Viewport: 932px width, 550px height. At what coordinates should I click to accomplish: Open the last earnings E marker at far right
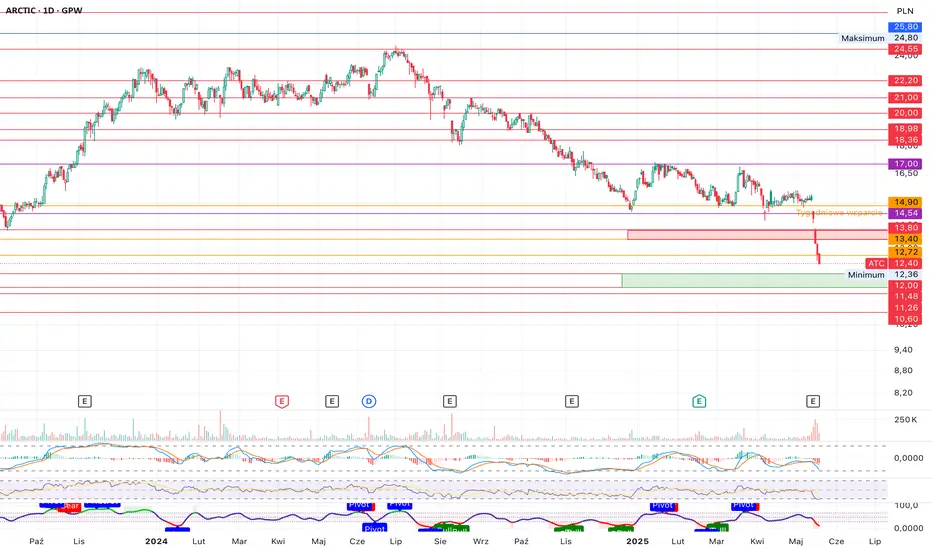pyautogui.click(x=813, y=401)
